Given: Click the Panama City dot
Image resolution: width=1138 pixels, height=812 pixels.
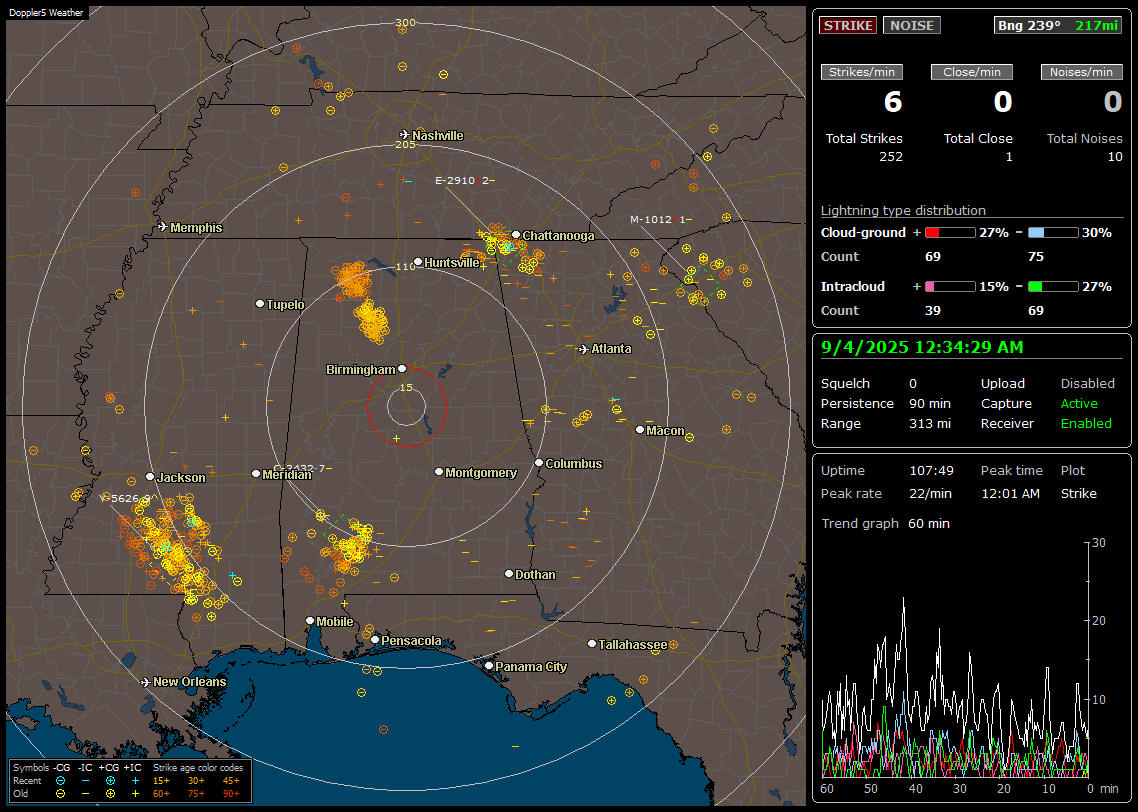Looking at the screenshot, I should pos(489,665).
